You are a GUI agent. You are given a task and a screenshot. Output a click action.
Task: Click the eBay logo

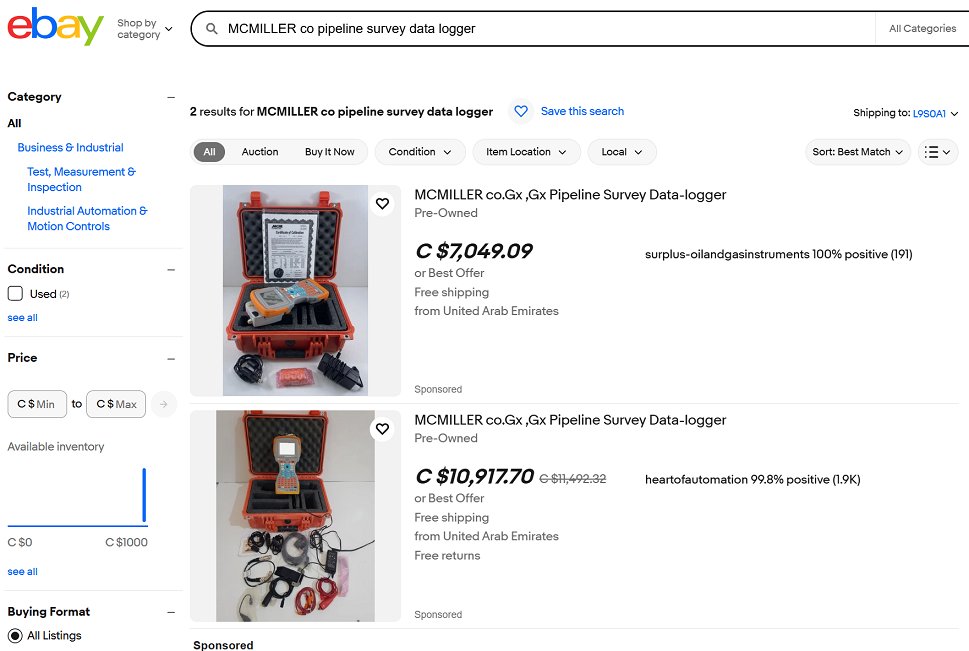(55, 27)
